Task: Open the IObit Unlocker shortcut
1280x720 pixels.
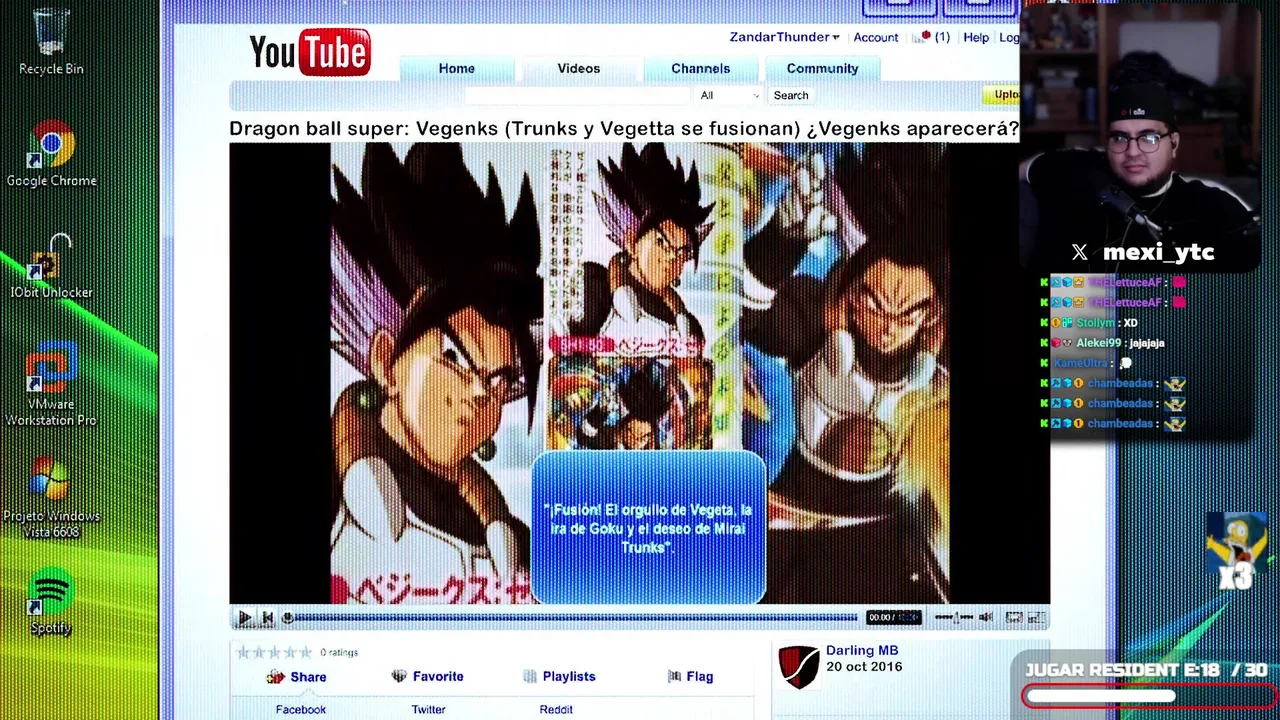Action: pos(51,266)
